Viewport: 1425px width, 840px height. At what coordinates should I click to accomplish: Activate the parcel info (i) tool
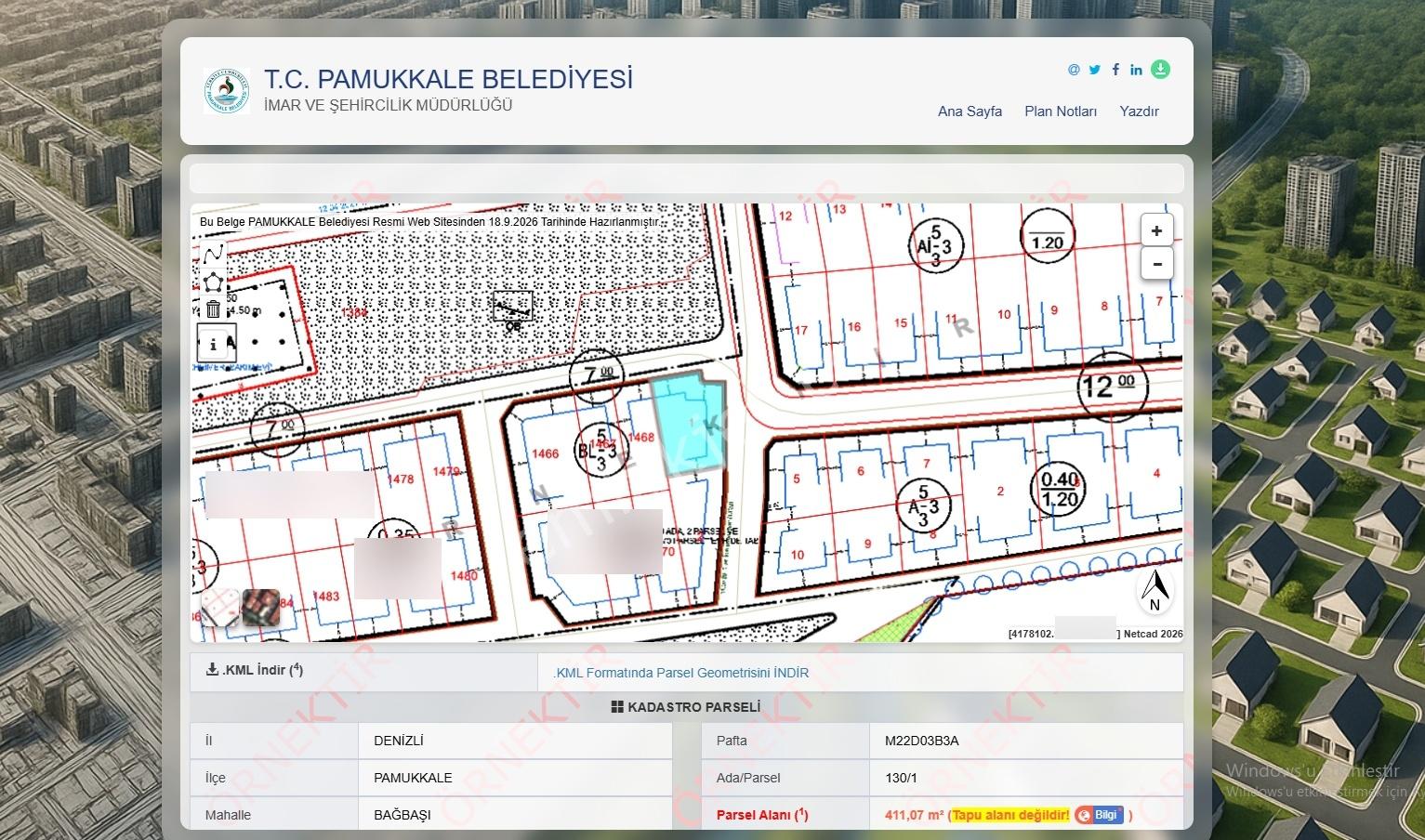(217, 343)
